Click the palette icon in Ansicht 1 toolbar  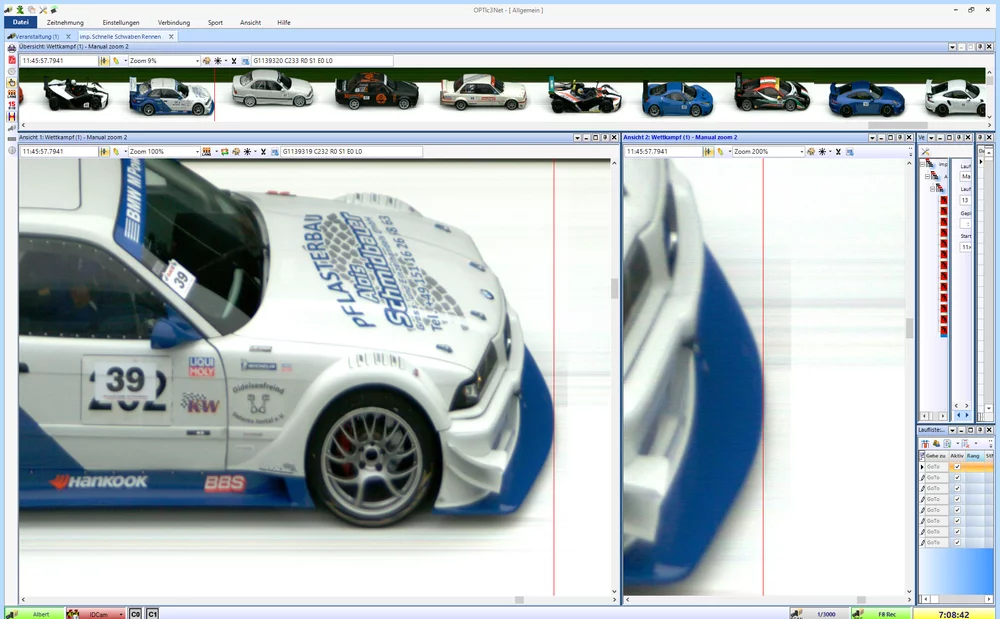point(236,152)
